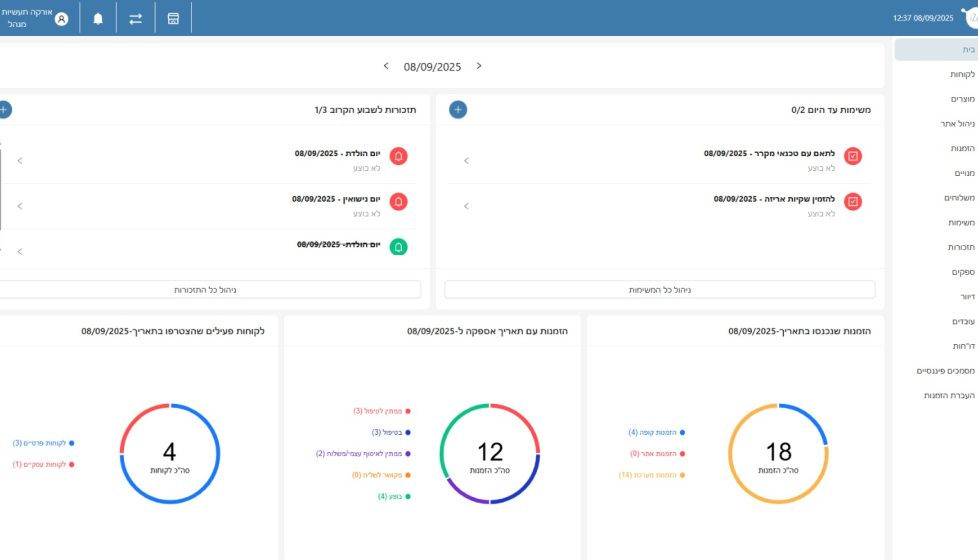Open the notifications bell in top bar
This screenshot has width=978, height=560.
coord(98,18)
